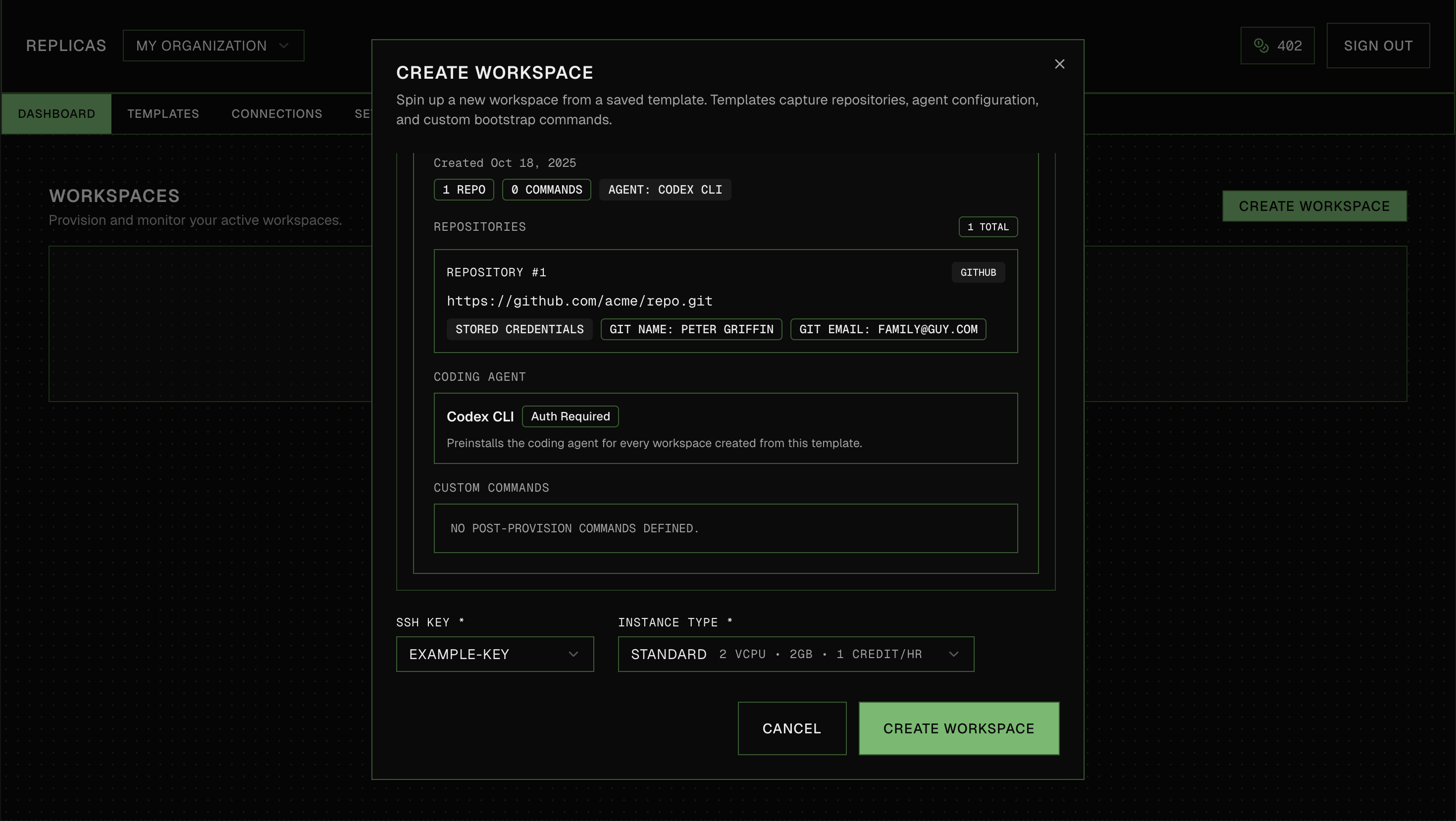Click the Sign Out button

(x=1377, y=45)
